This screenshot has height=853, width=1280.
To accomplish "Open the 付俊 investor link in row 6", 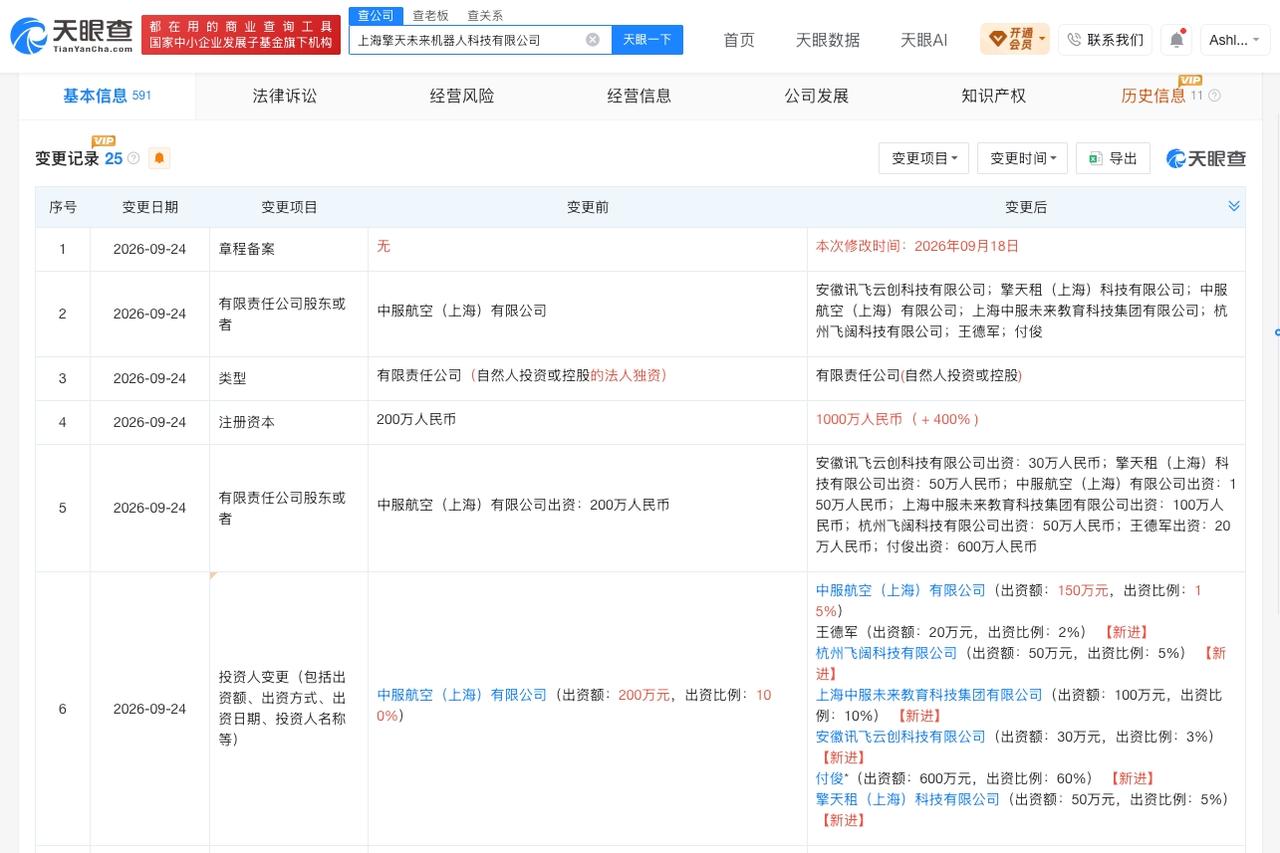I will pyautogui.click(x=830, y=779).
